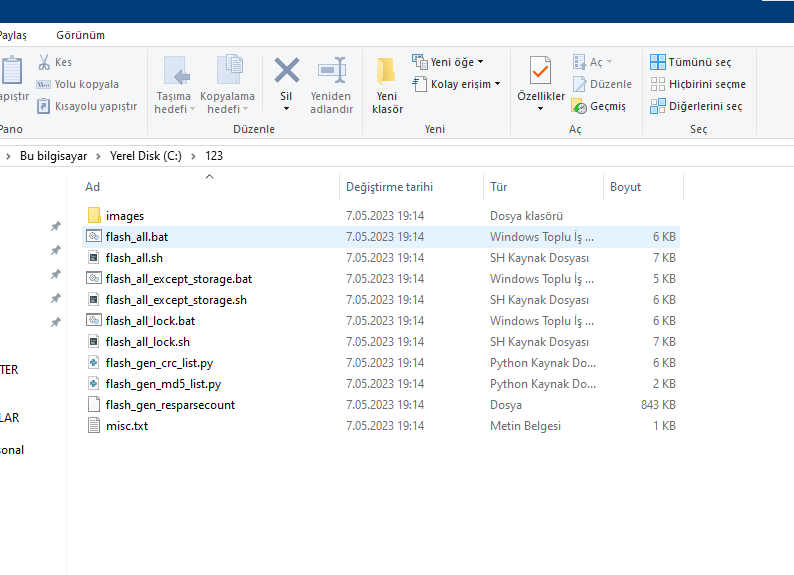Select the flash_all_lock.bat file

point(150,321)
